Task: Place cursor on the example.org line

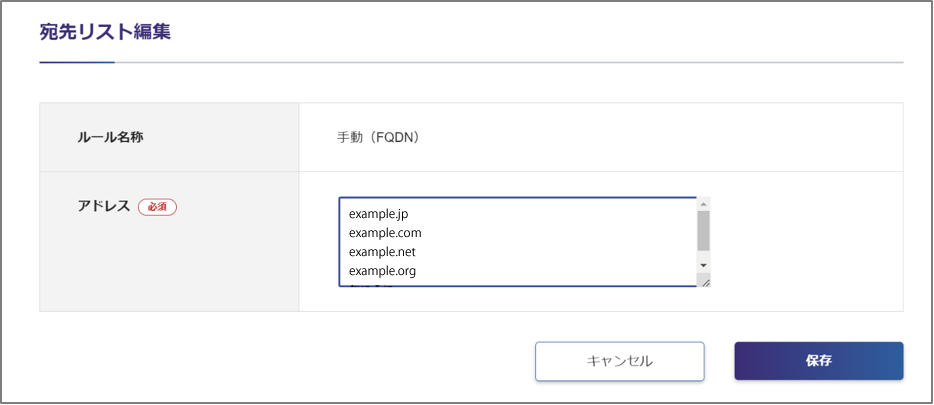Action: tap(382, 271)
